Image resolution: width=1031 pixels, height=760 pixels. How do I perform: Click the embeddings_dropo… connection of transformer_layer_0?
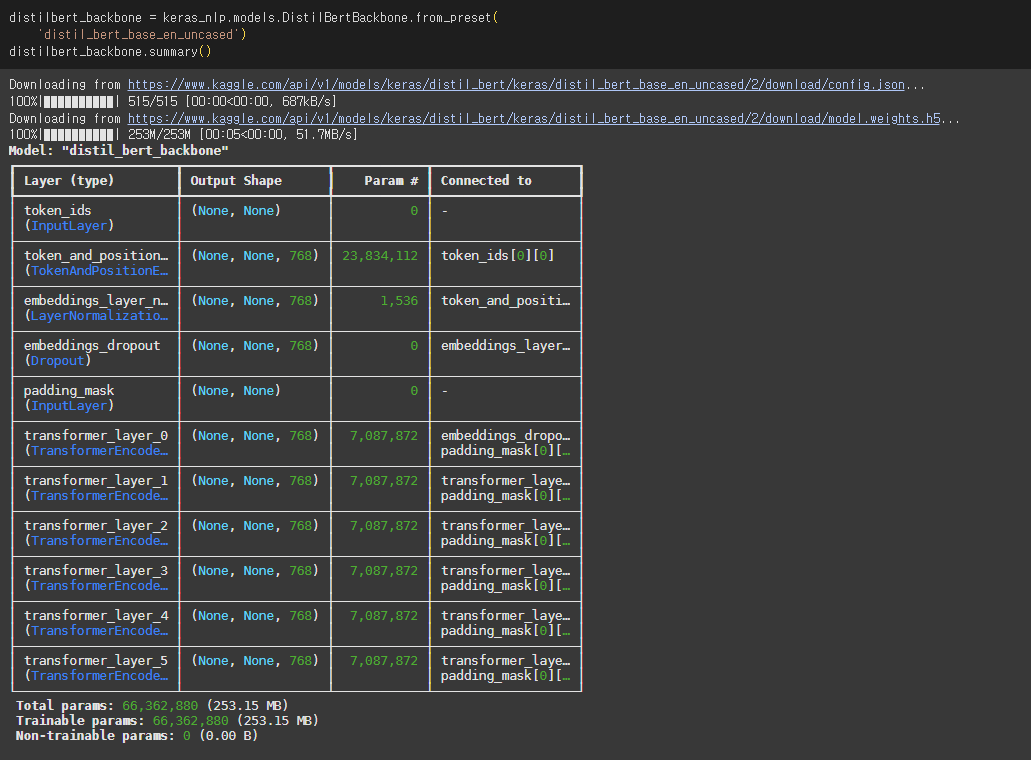(x=506, y=436)
